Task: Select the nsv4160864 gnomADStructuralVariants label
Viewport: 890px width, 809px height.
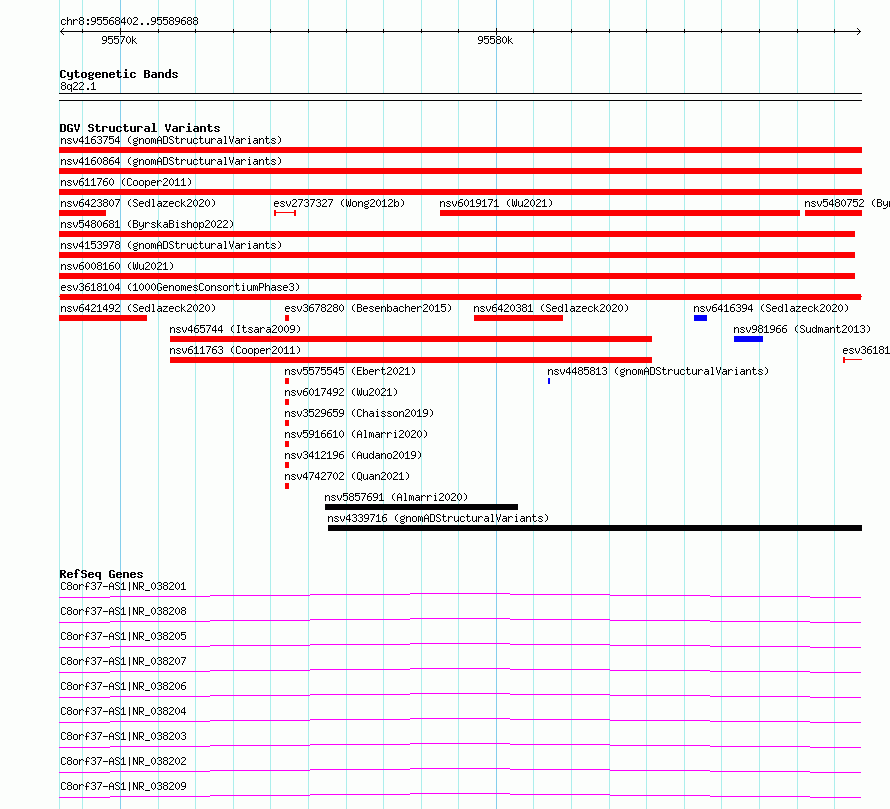Action: [x=171, y=161]
